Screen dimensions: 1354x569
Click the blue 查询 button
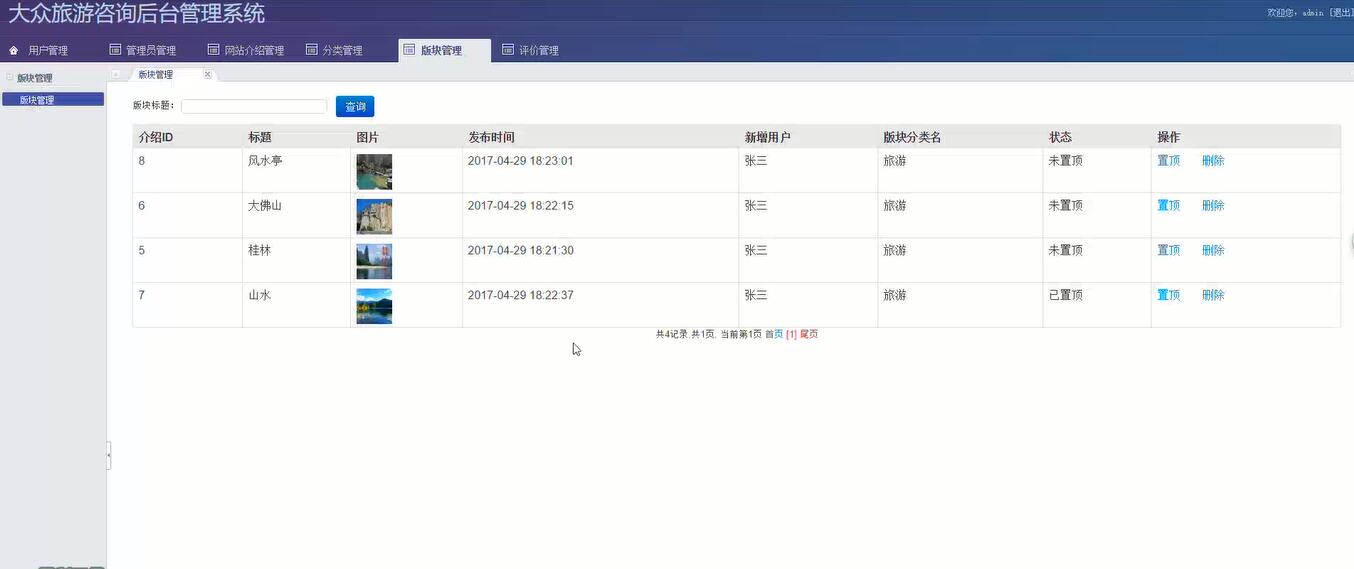[355, 106]
